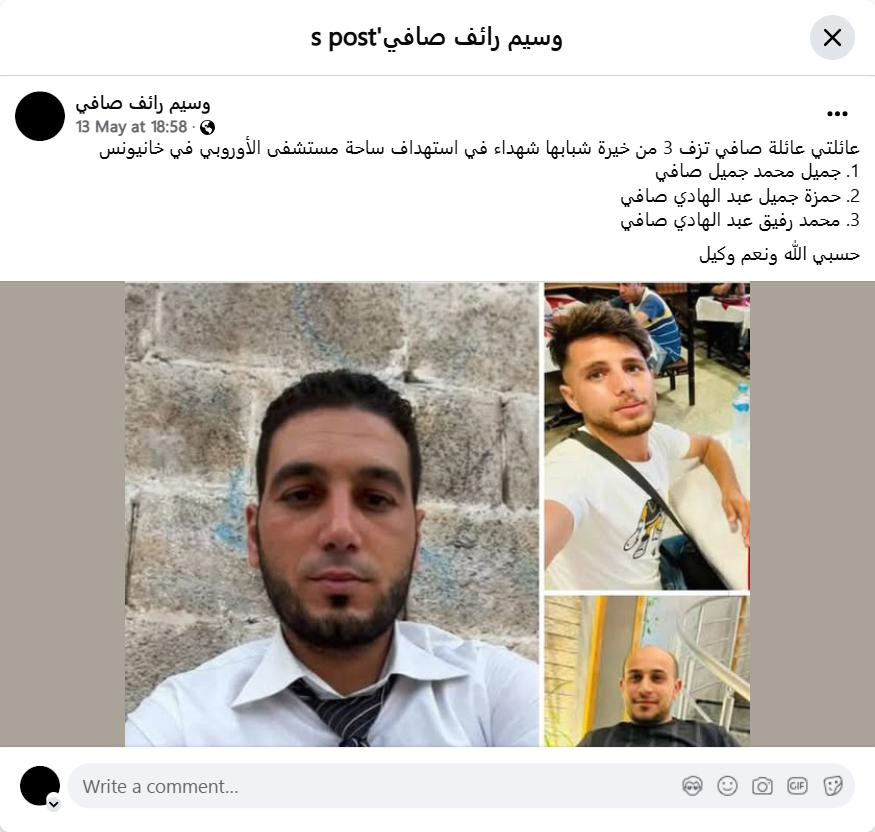Open the large photo of man in tie

pos(332,514)
